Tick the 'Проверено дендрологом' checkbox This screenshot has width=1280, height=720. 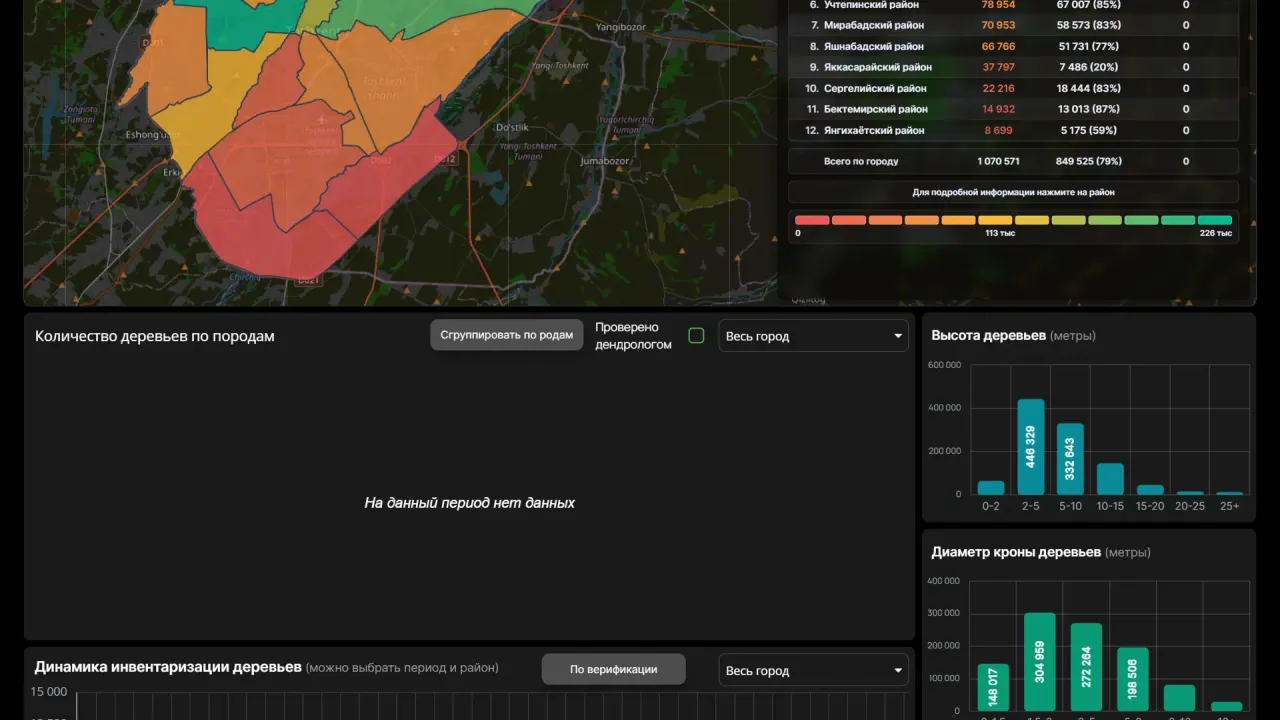[x=696, y=336]
